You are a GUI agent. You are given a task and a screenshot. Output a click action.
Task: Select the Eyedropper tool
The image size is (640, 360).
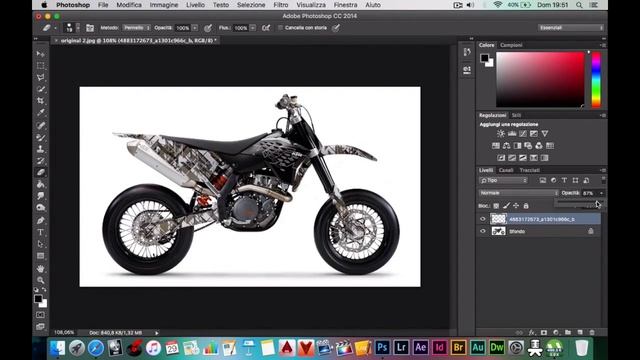click(40, 112)
